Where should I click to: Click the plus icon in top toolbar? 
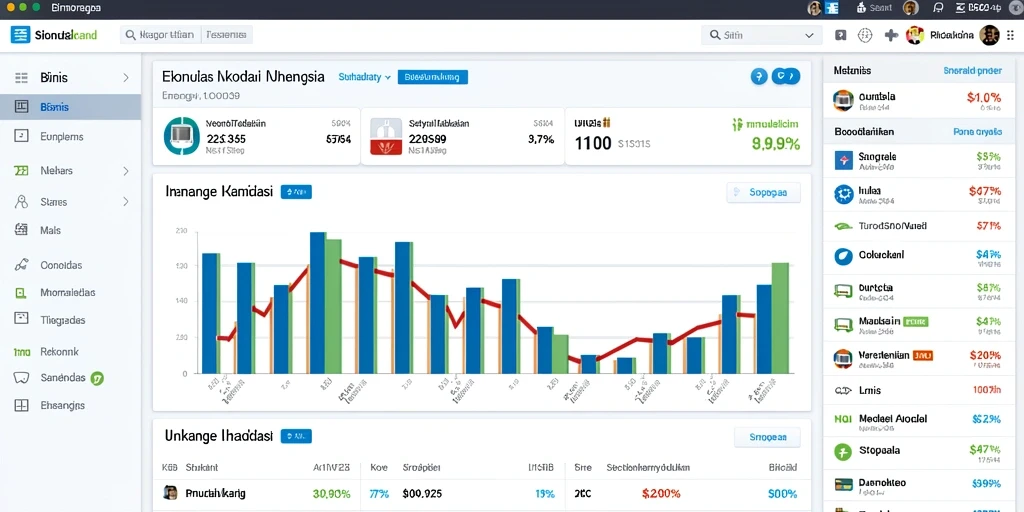click(x=891, y=35)
